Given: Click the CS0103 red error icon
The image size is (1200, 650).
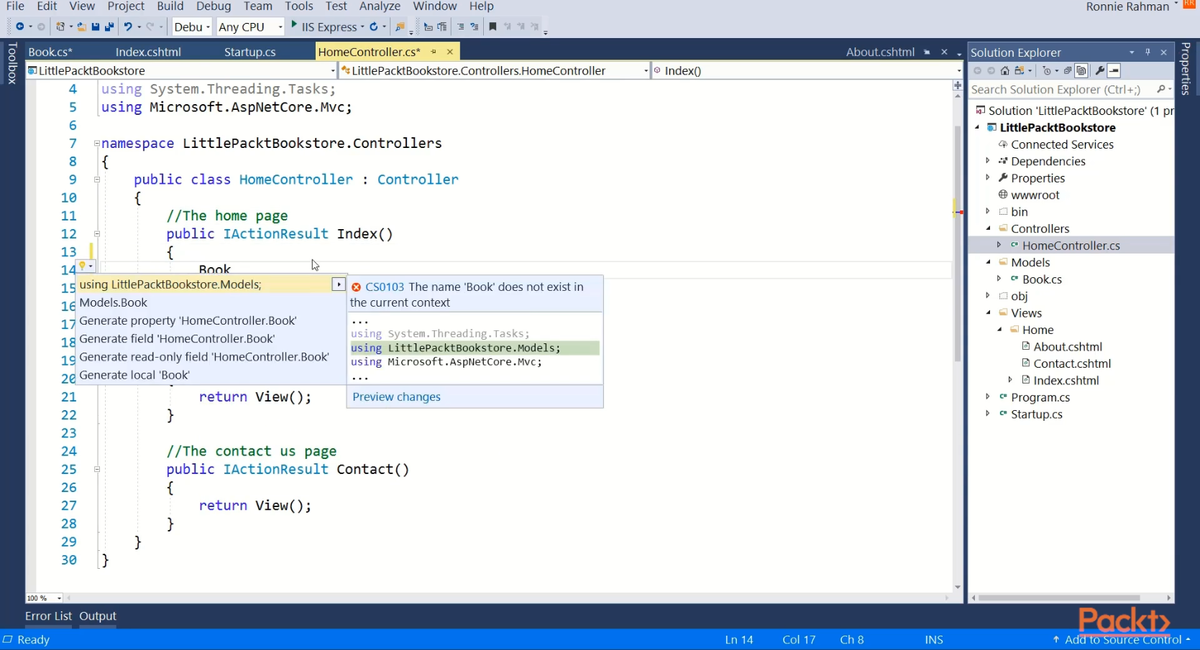Looking at the screenshot, I should [356, 287].
